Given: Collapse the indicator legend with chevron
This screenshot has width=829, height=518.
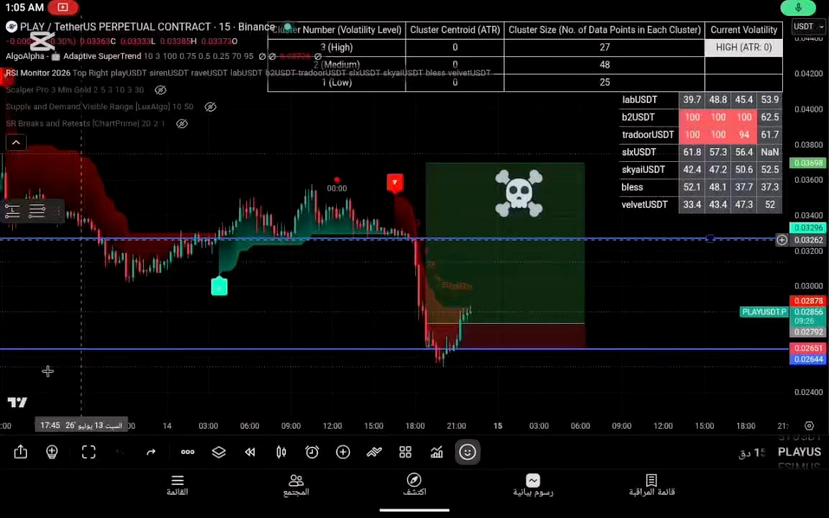Looking at the screenshot, I should point(16,142).
